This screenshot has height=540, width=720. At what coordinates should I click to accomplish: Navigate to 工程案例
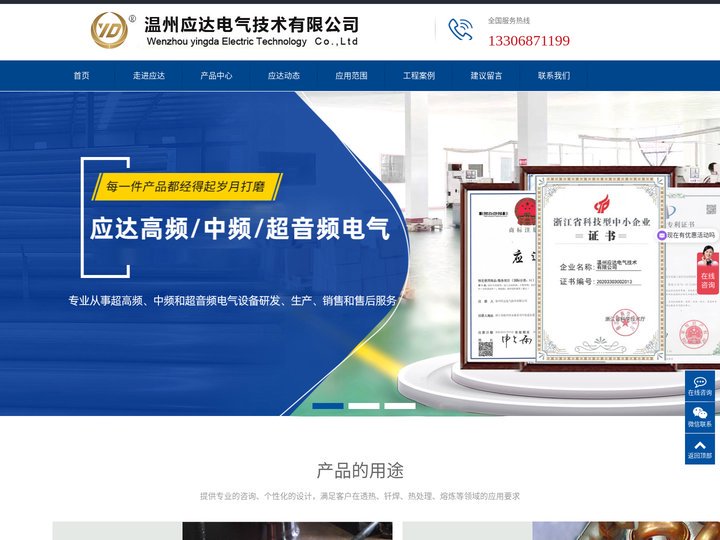419,76
